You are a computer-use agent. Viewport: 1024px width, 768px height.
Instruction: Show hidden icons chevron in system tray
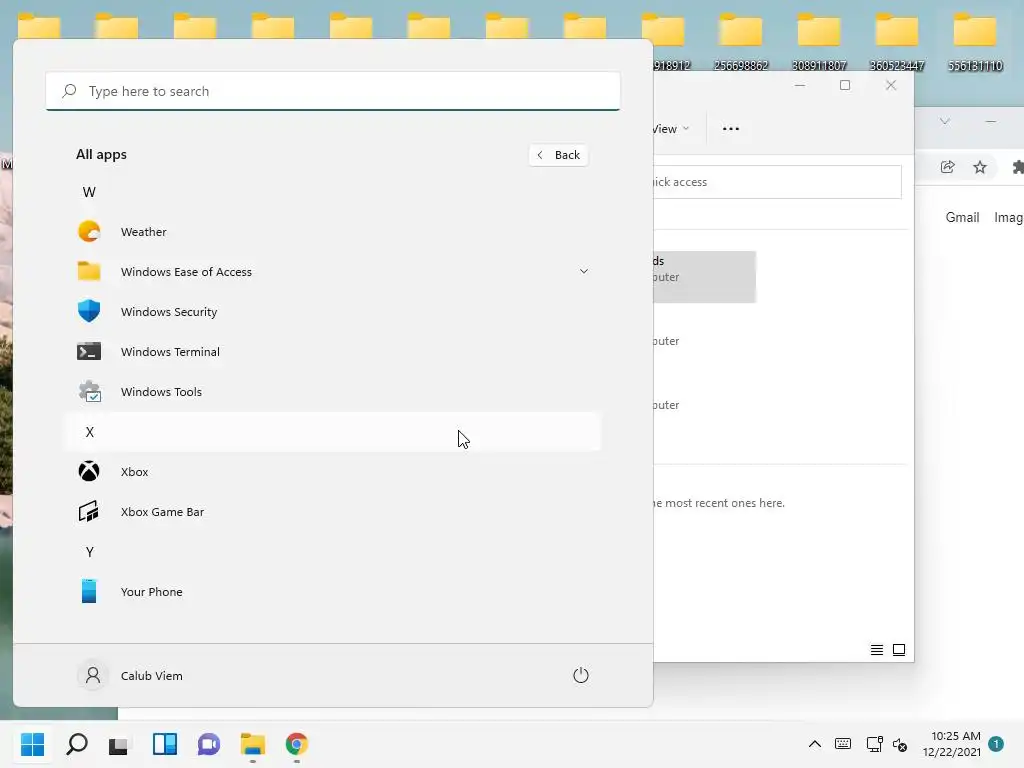point(815,744)
